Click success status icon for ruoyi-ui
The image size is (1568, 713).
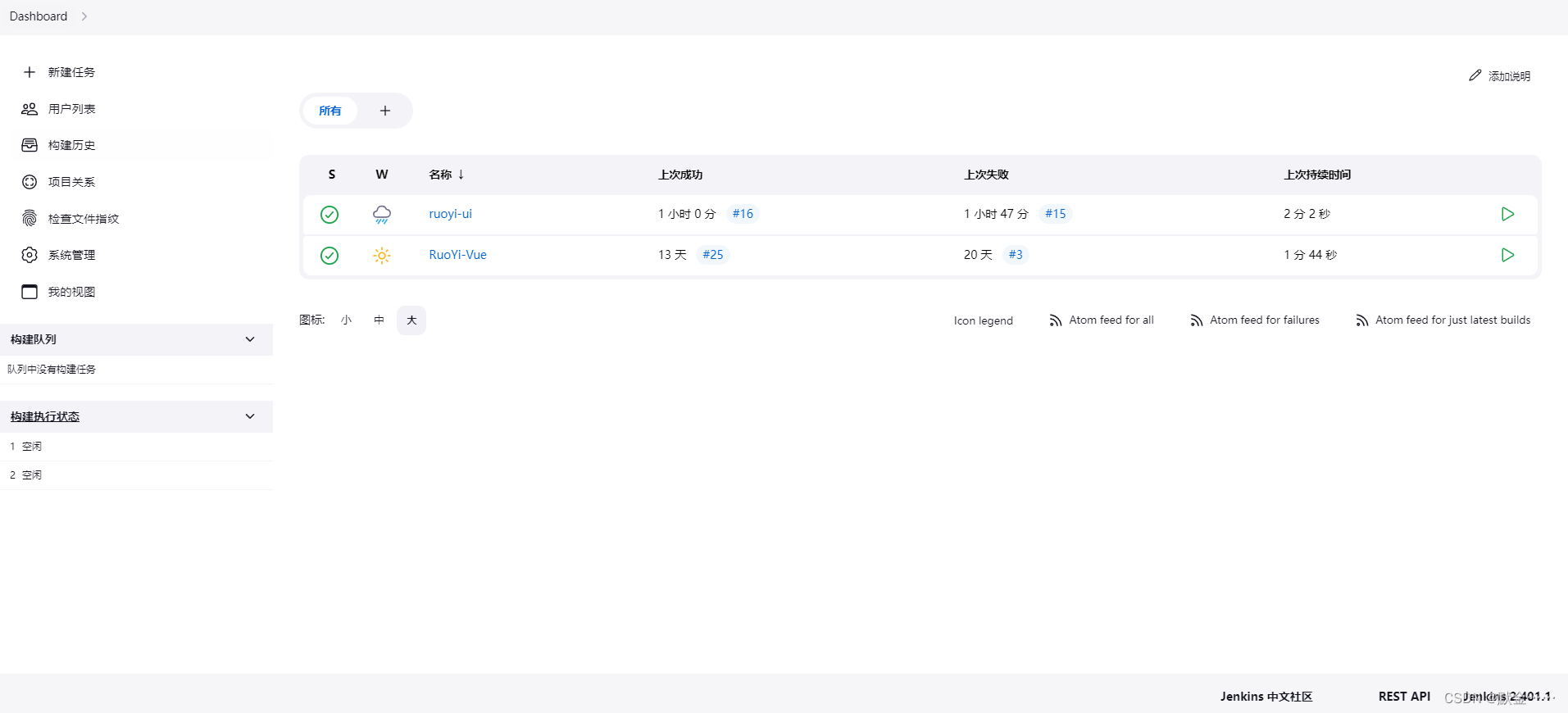click(x=330, y=215)
